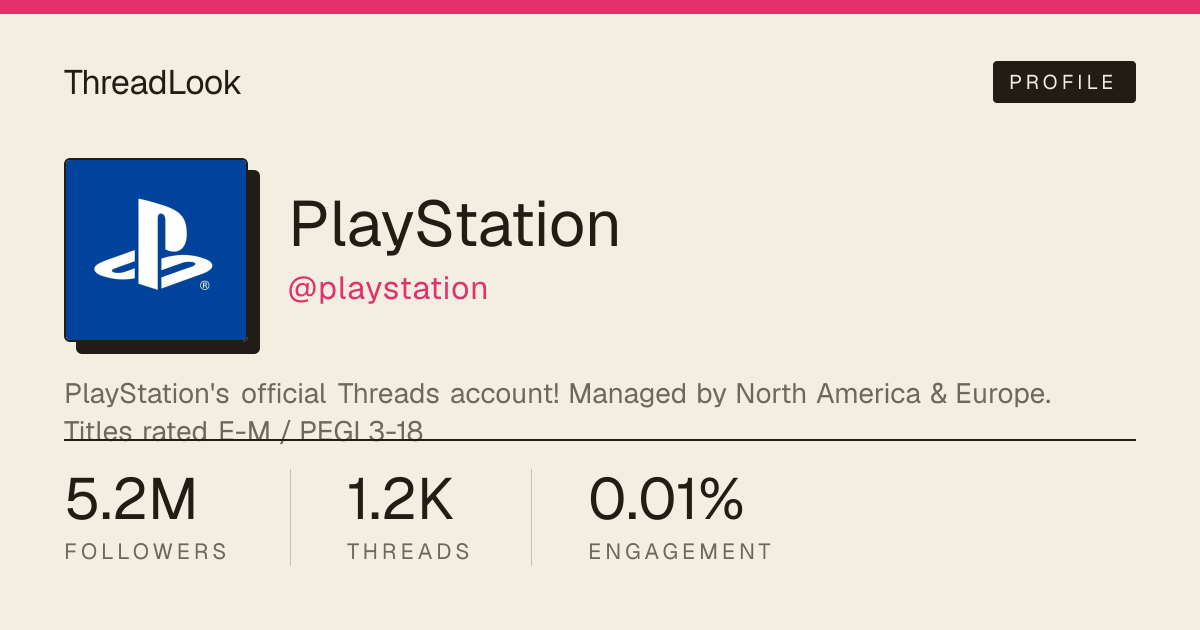Image resolution: width=1200 pixels, height=630 pixels.
Task: Open the @playstation handle link
Action: pyautogui.click(x=388, y=289)
